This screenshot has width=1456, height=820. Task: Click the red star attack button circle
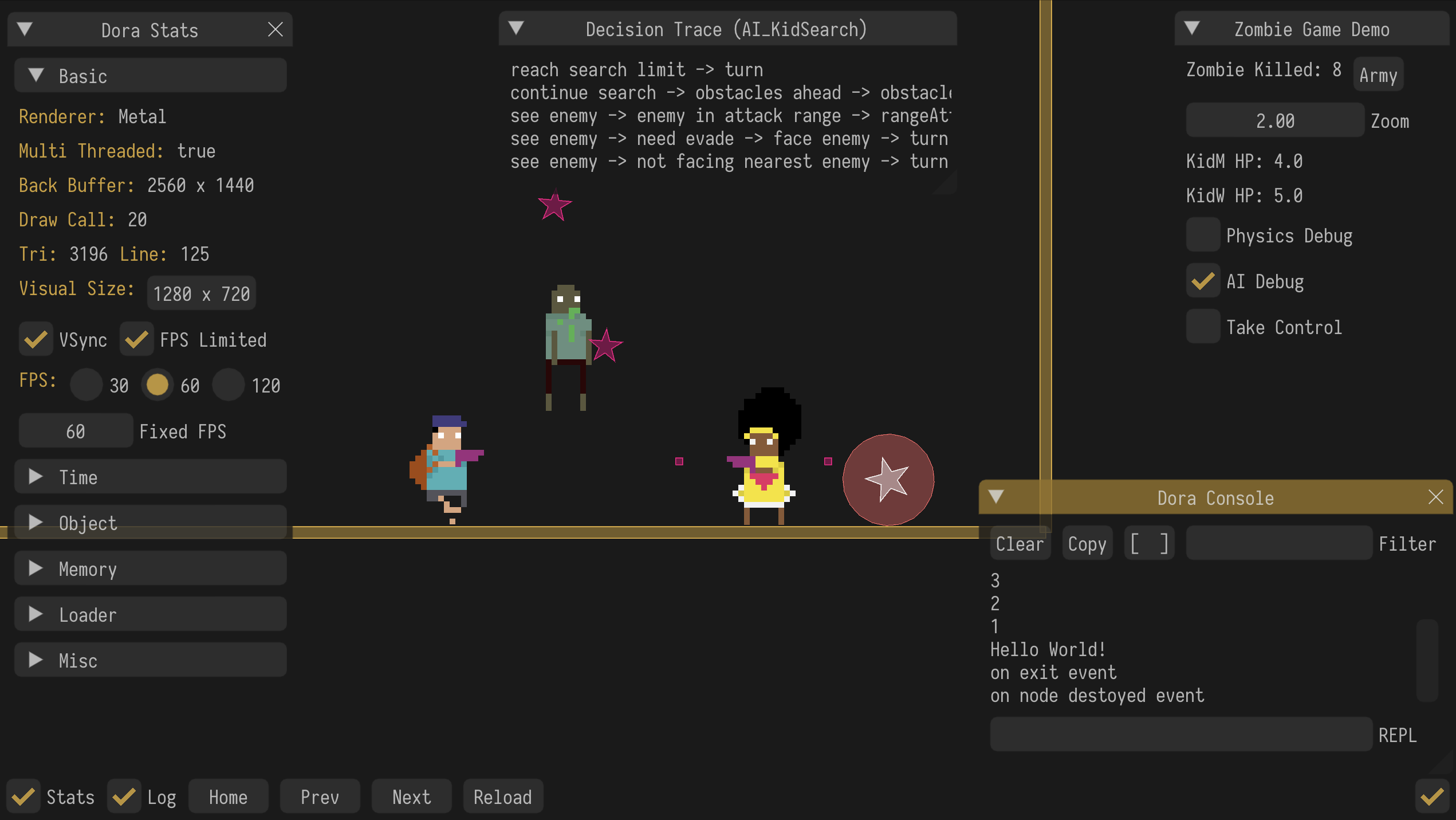point(888,480)
